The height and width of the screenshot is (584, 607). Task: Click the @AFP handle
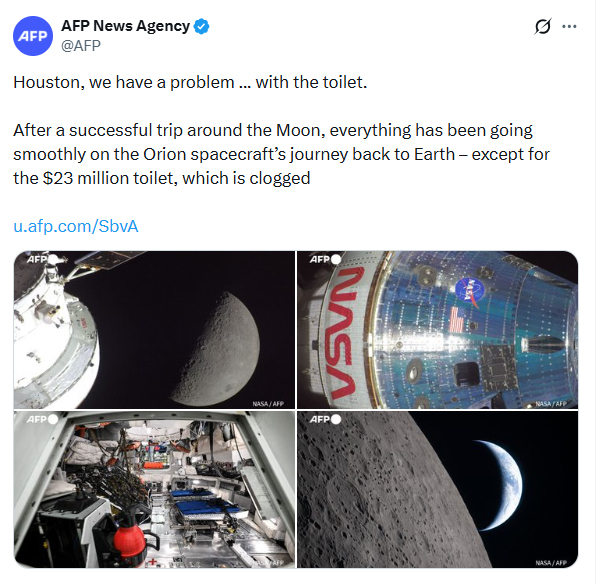tap(83, 45)
